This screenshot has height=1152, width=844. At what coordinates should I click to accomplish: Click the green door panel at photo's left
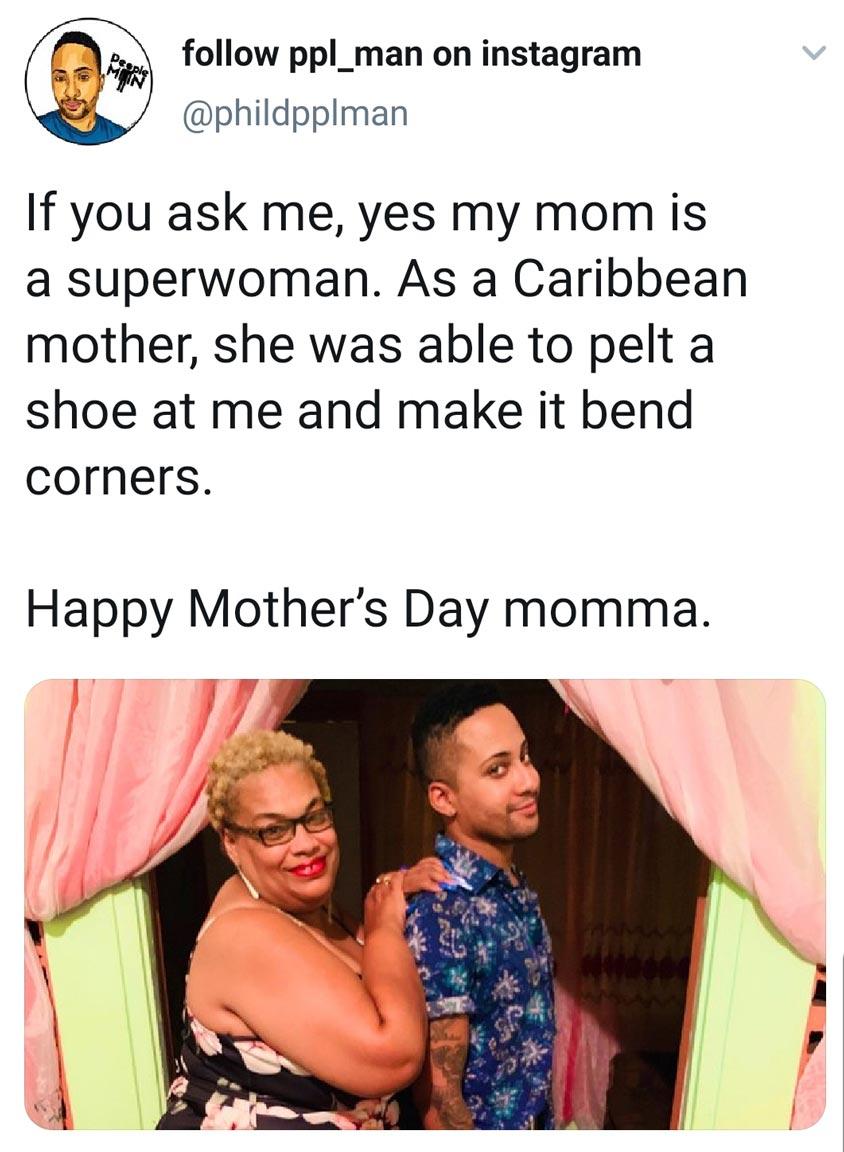point(100,1000)
